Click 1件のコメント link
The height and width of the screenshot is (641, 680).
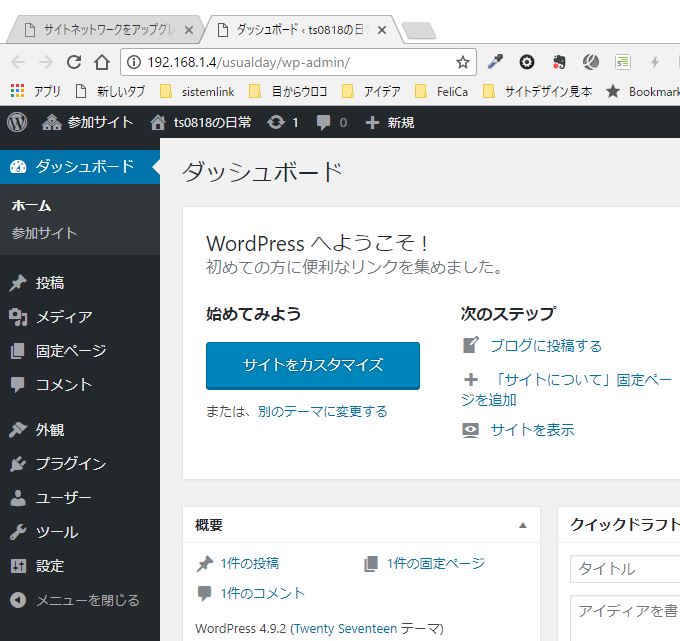pos(262,593)
